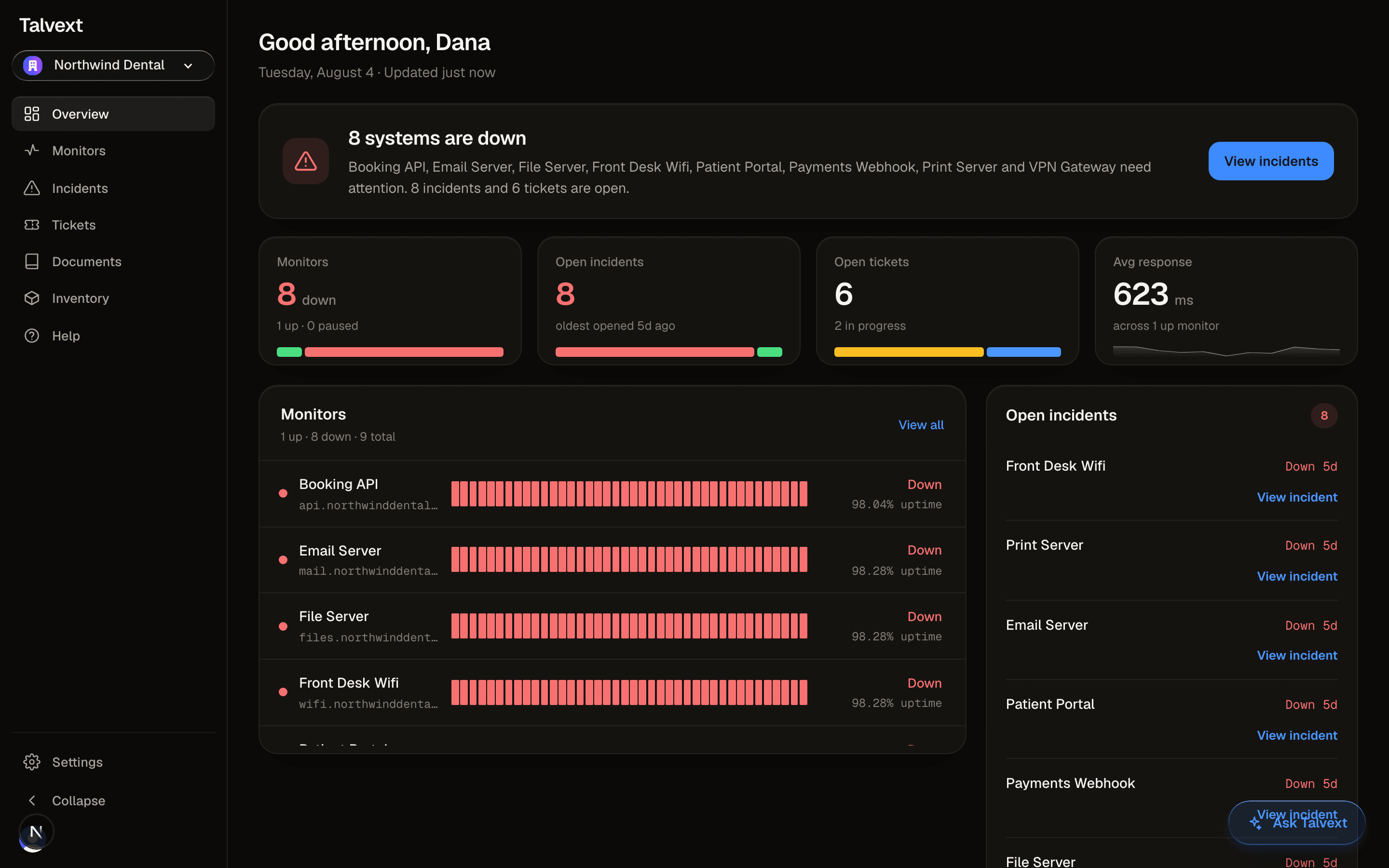Click Patient Portal in Open incidents list
The width and height of the screenshot is (1389, 868).
[x=1050, y=704]
